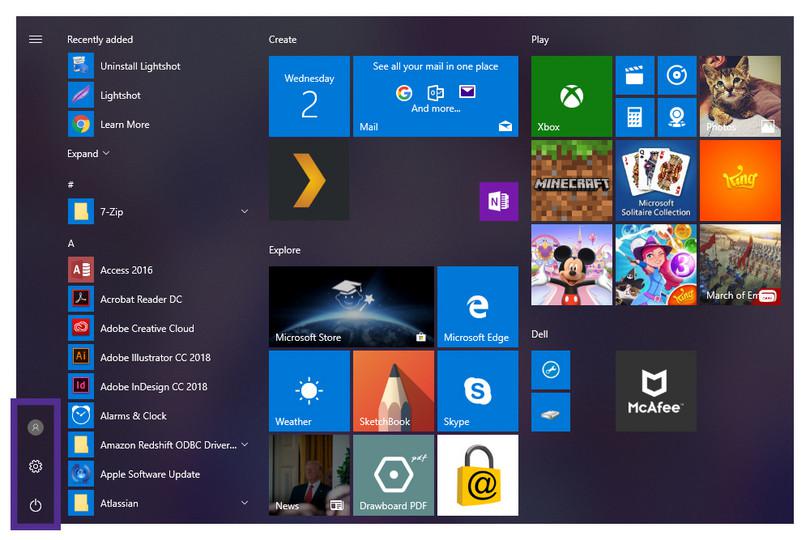Open the orange King tile

point(740,180)
